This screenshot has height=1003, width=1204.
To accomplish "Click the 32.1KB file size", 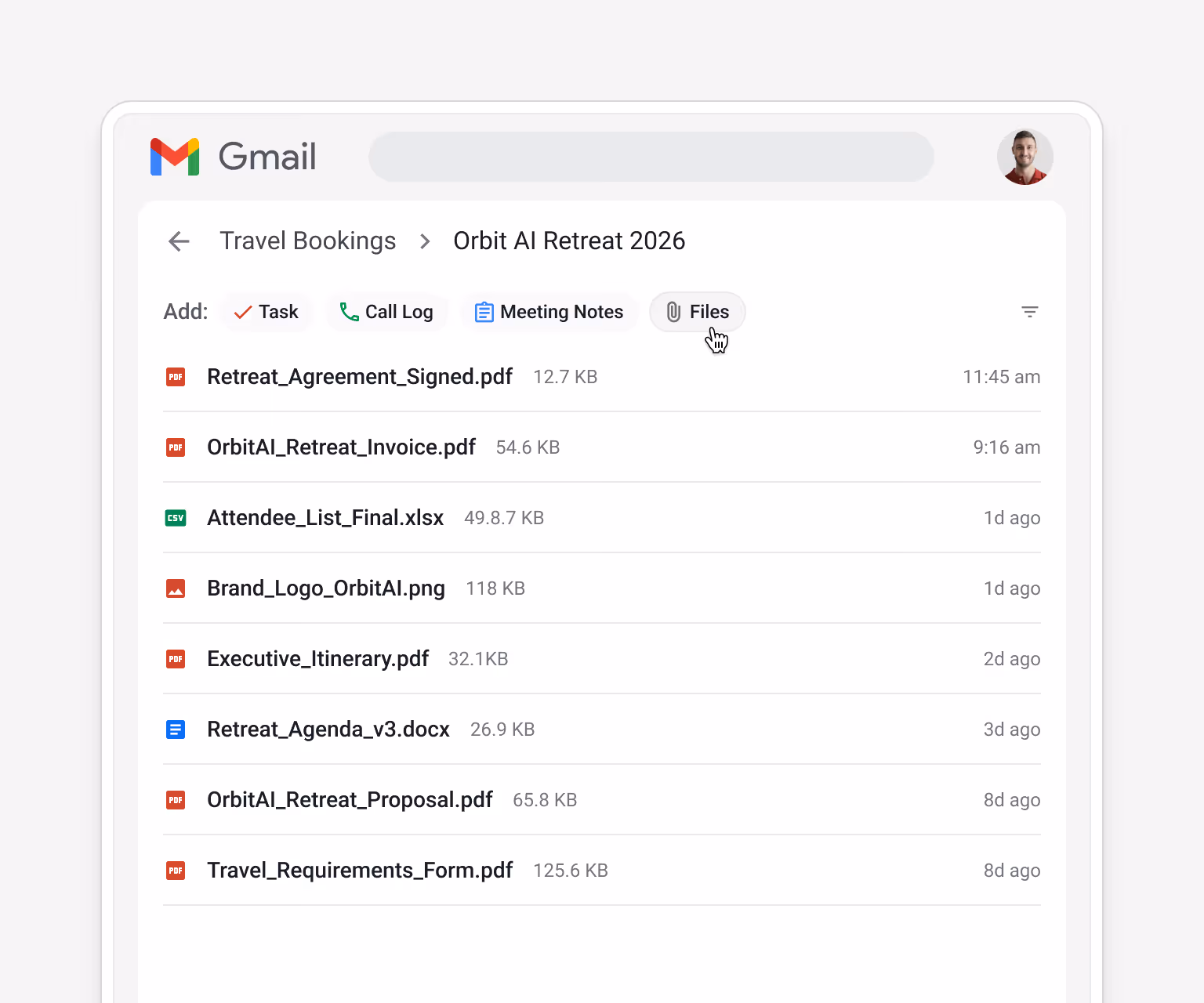I will (478, 659).
